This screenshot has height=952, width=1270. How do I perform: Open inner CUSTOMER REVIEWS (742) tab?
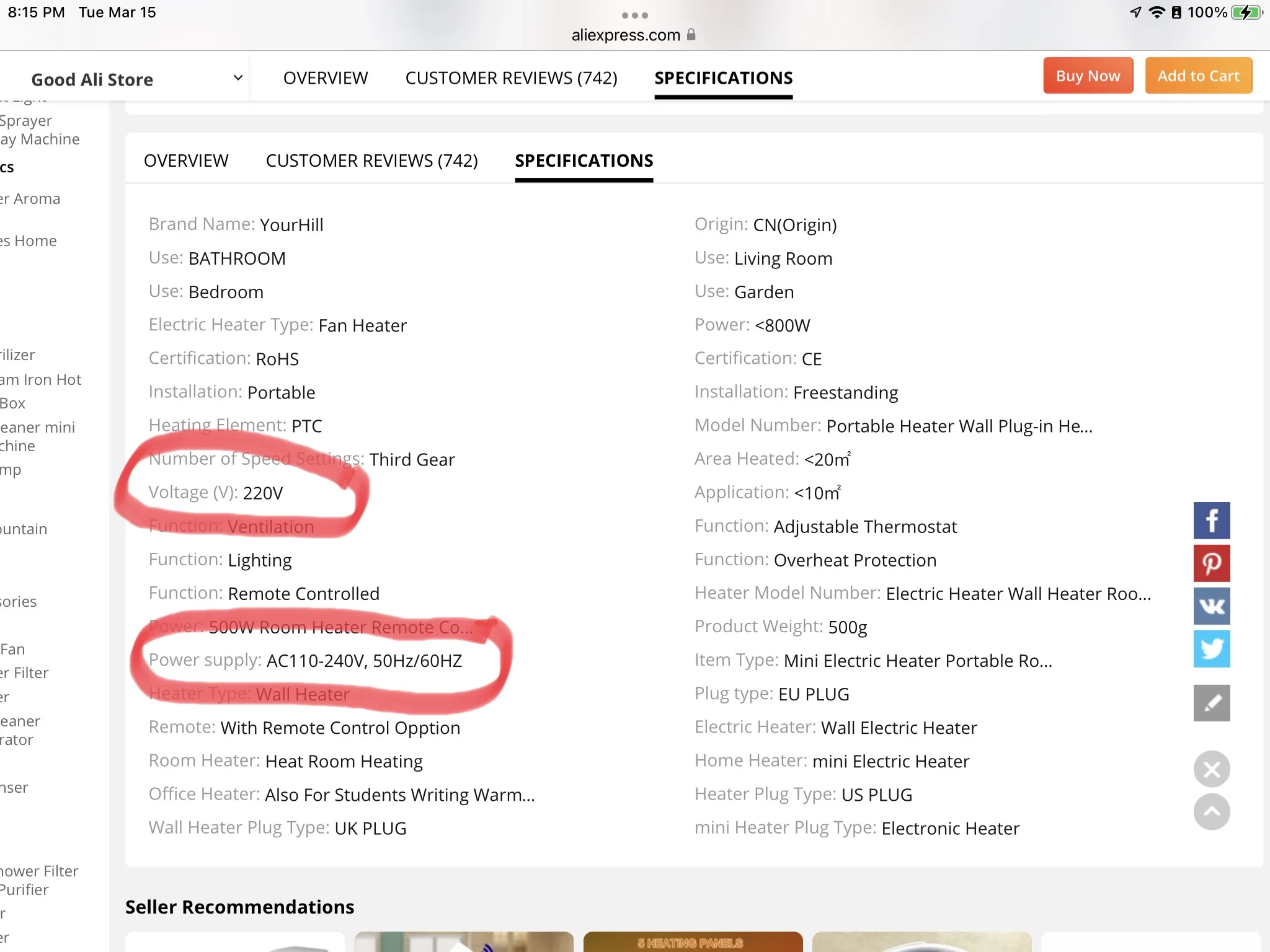pyautogui.click(x=371, y=161)
